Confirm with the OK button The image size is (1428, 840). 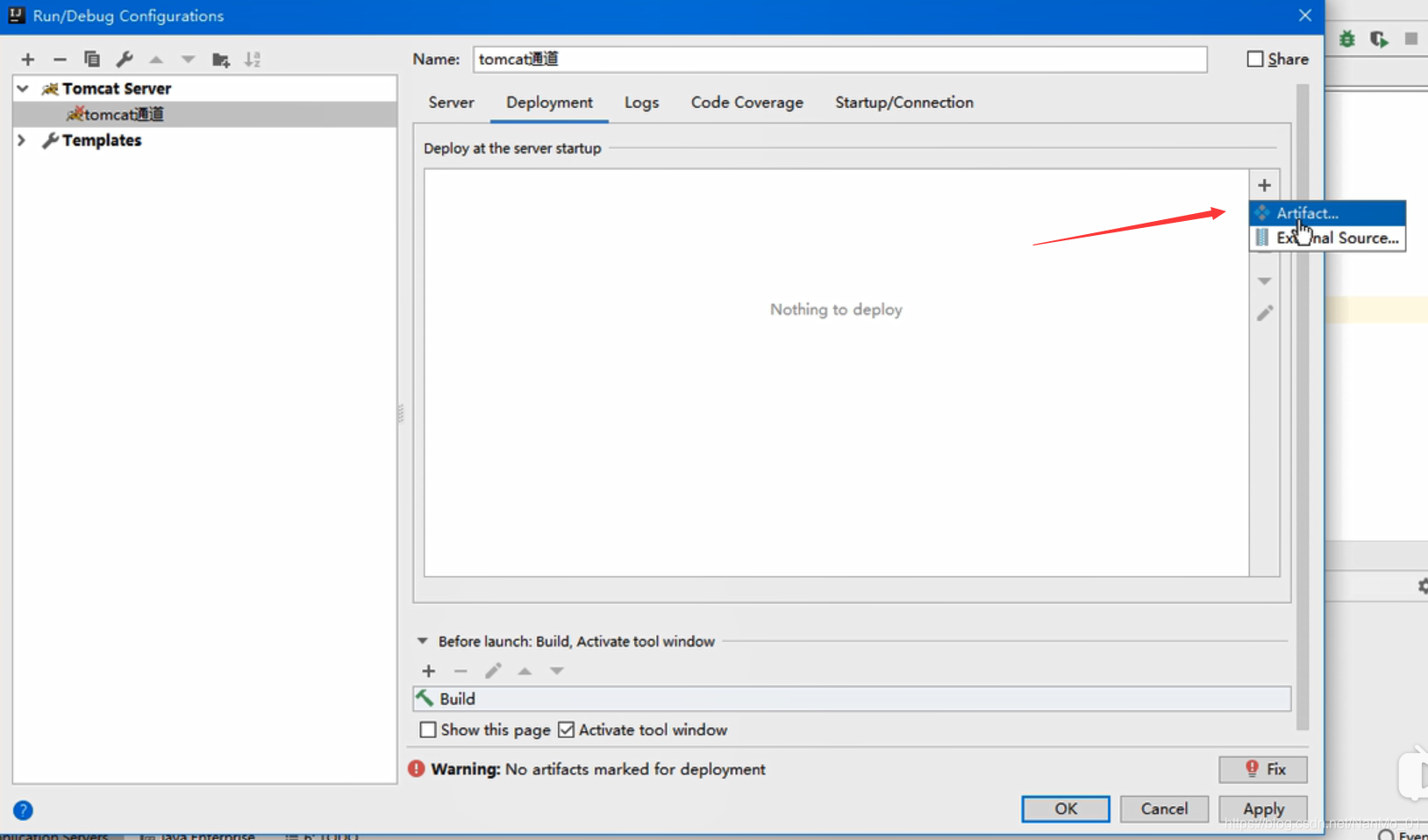[1066, 808]
